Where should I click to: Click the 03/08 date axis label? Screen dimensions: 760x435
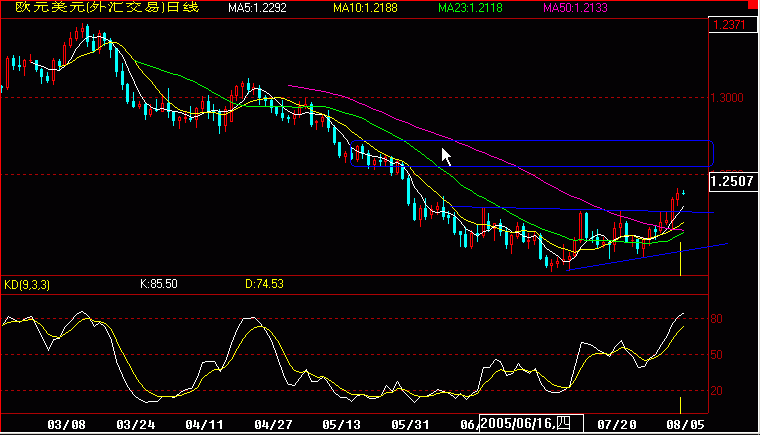pos(66,425)
